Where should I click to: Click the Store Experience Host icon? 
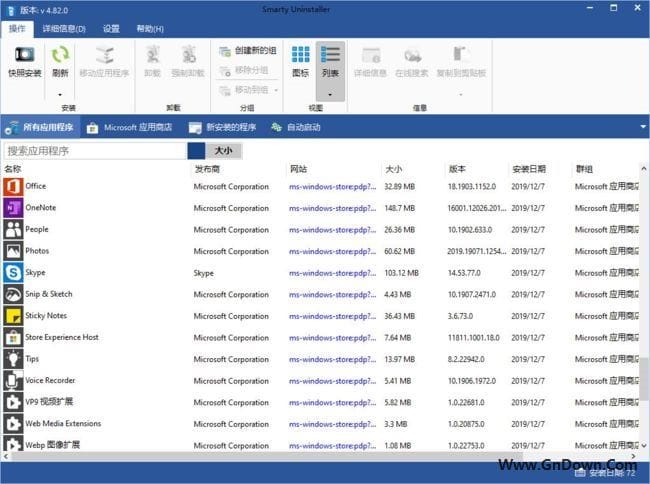point(13,338)
